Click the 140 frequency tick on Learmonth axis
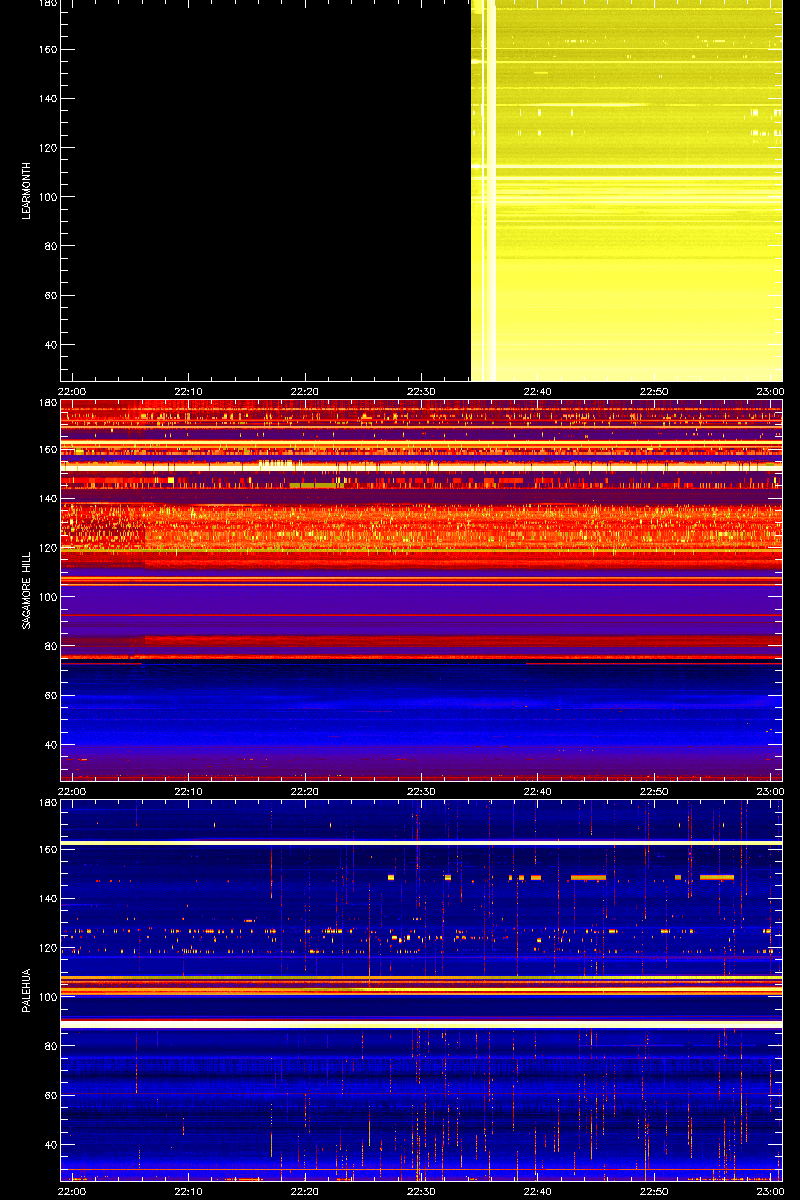 47,99
